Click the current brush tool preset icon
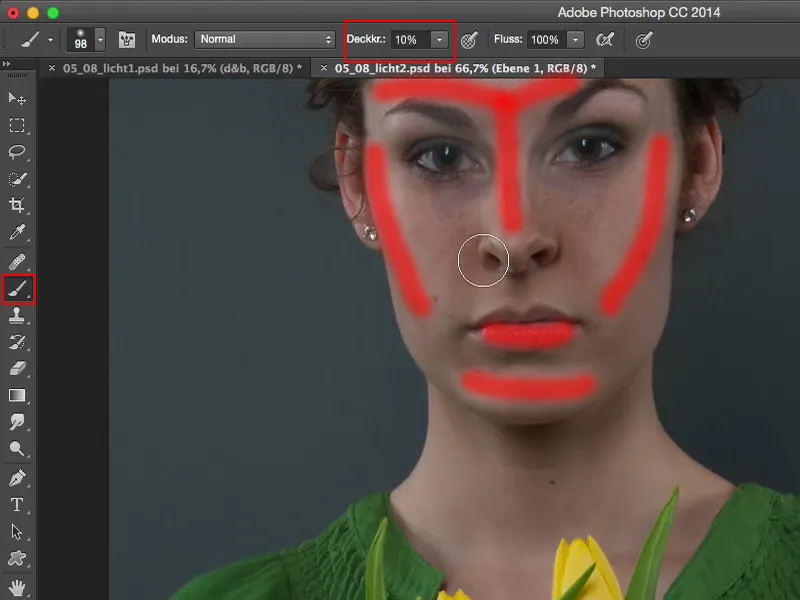800x600 pixels. [31, 40]
